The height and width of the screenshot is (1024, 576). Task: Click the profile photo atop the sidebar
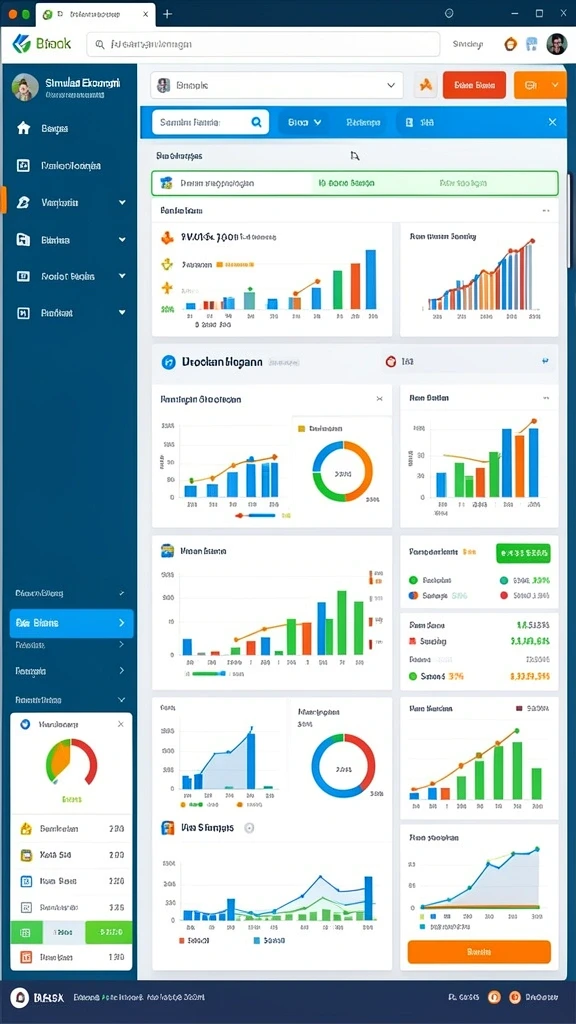(x=25, y=87)
